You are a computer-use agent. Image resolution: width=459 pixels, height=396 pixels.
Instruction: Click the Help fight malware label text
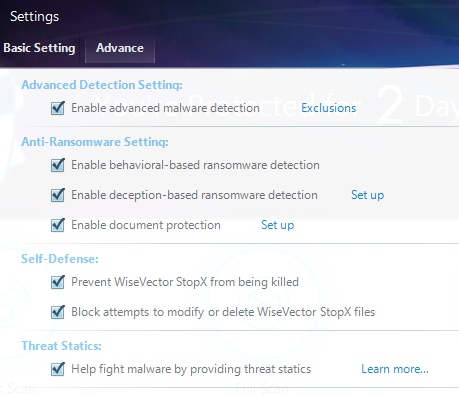[191, 369]
